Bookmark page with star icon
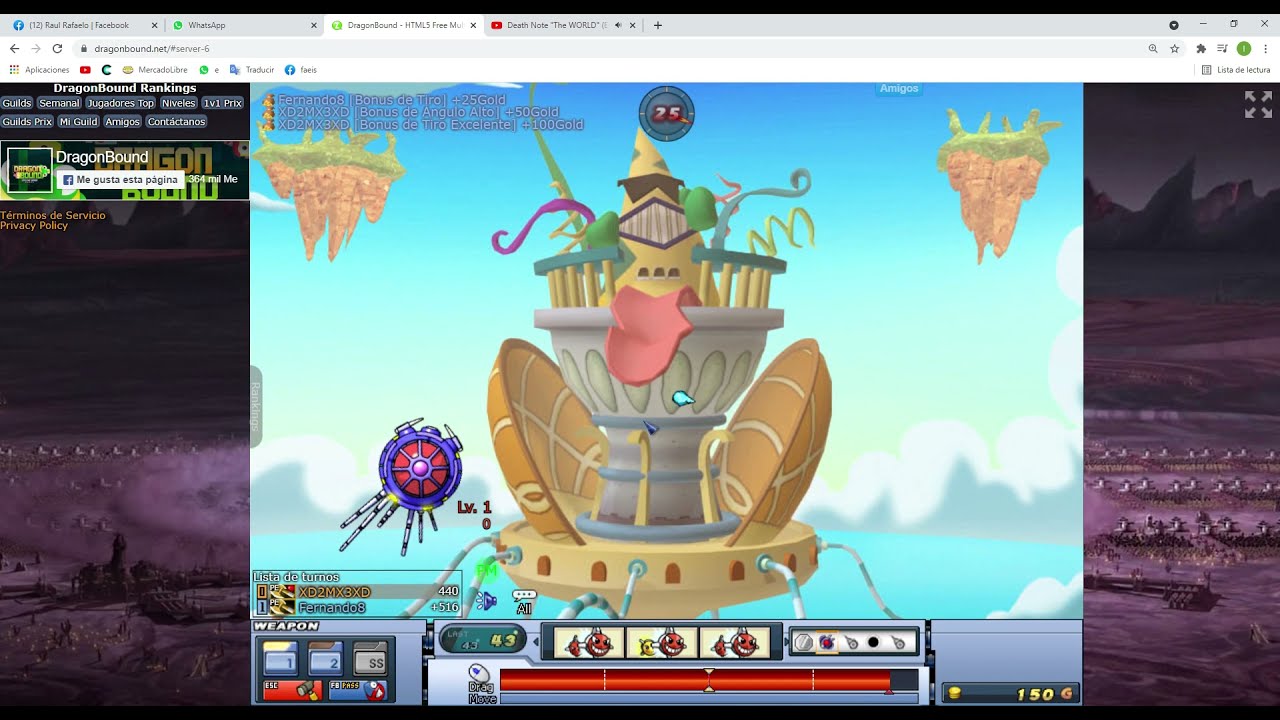The width and height of the screenshot is (1280, 720). pos(1175,48)
